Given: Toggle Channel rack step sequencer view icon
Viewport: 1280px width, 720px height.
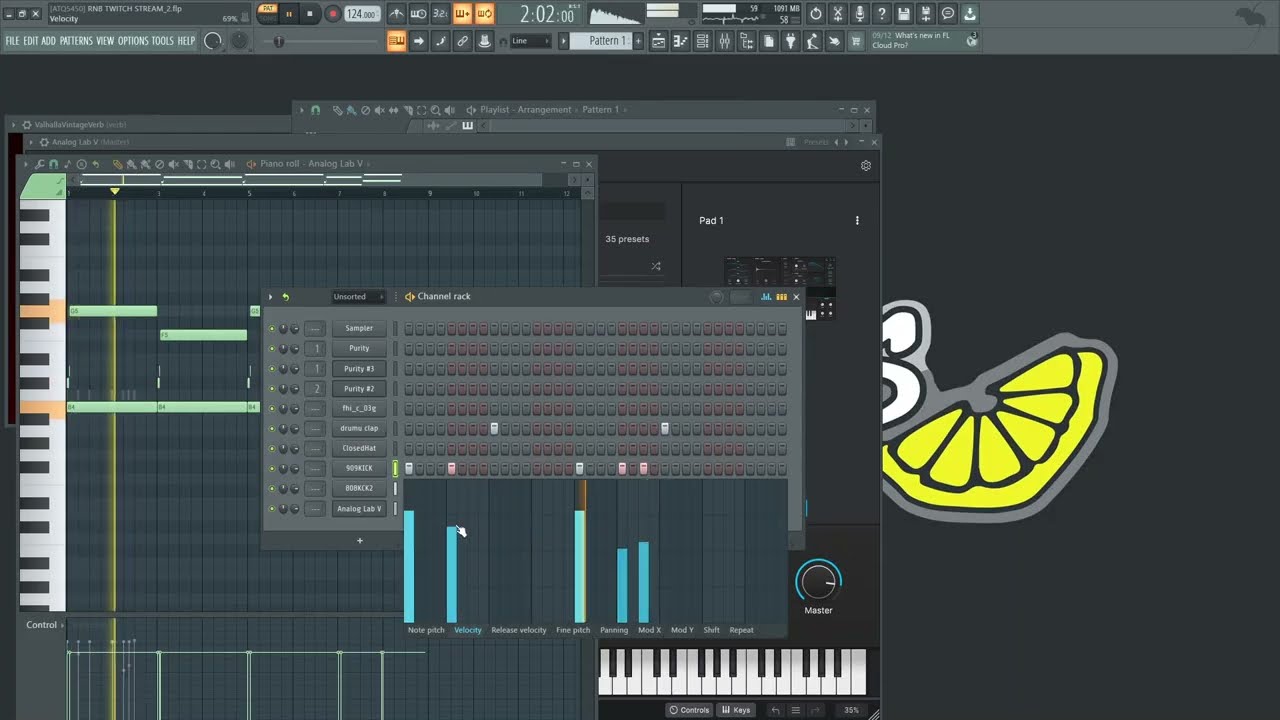Looking at the screenshot, I should click(781, 296).
